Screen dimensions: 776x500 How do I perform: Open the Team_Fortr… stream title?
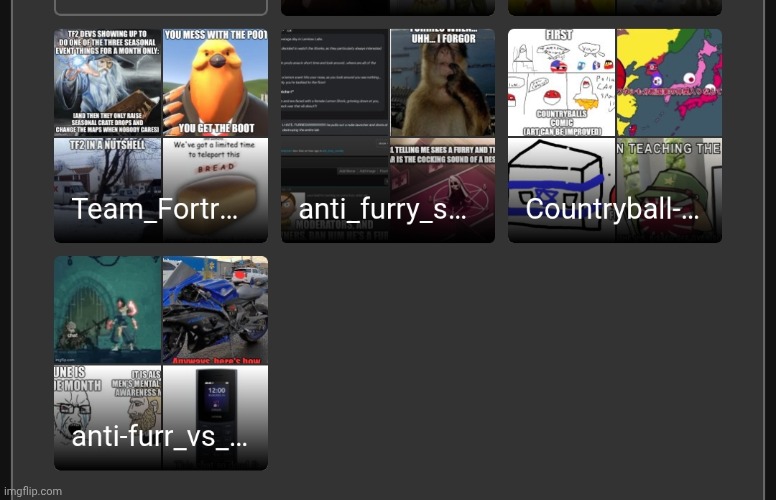coord(155,210)
